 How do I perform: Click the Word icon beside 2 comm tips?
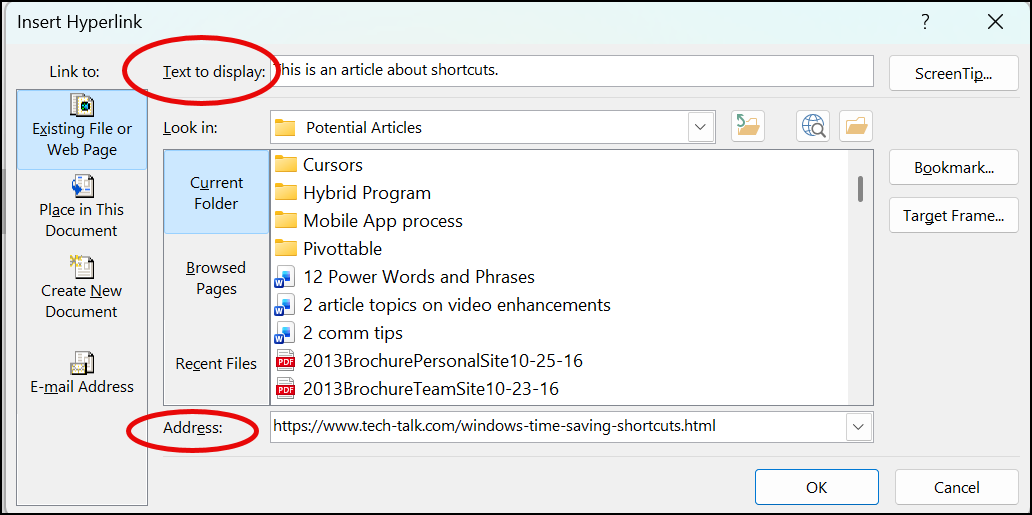click(284, 333)
